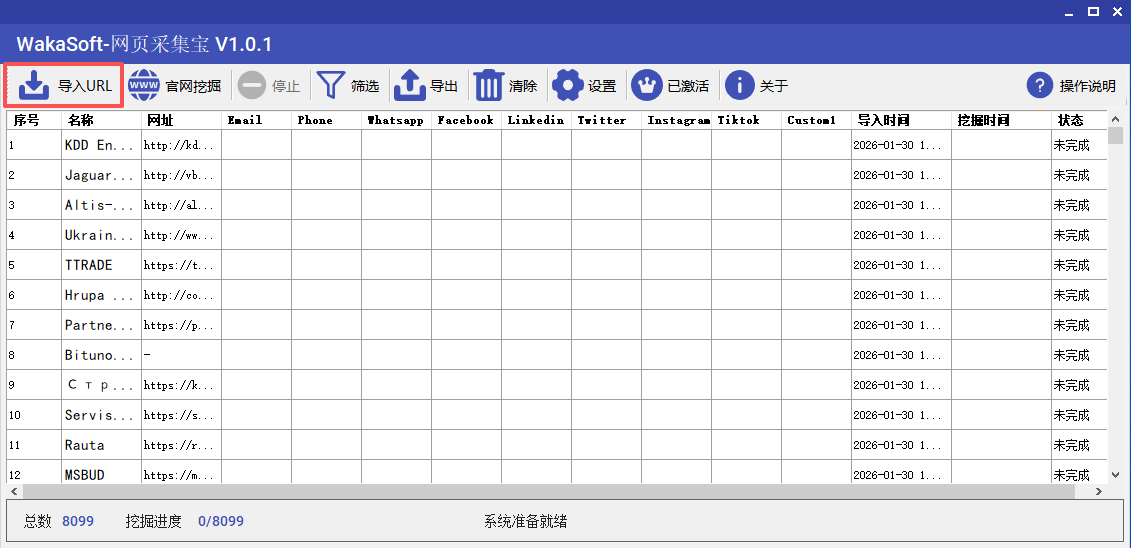Open the operation instructions help icon
Screen dimensions: 1131x548
click(x=1040, y=86)
